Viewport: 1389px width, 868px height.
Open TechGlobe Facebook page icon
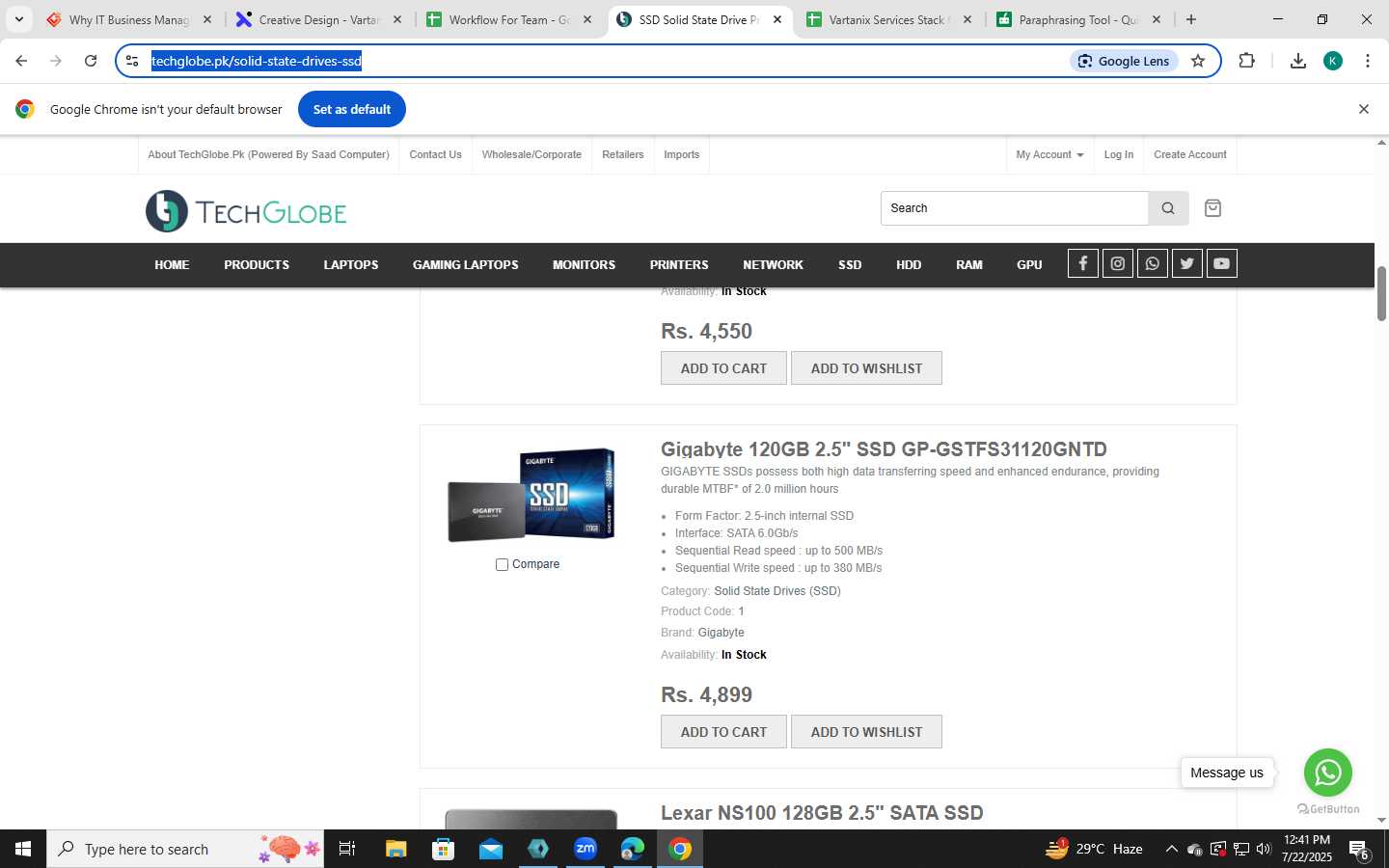[x=1083, y=263]
